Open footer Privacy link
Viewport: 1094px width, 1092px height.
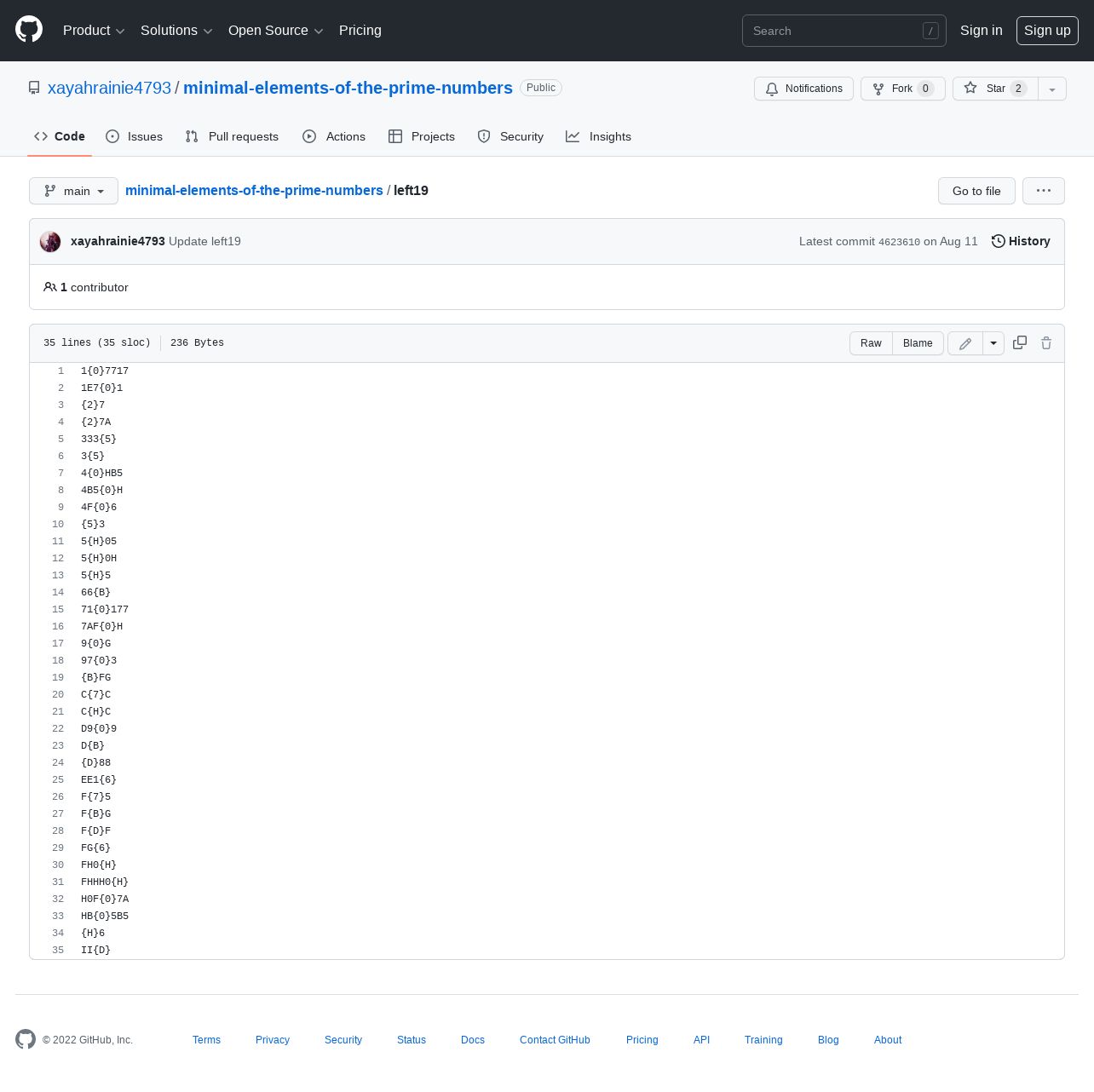tap(273, 1040)
